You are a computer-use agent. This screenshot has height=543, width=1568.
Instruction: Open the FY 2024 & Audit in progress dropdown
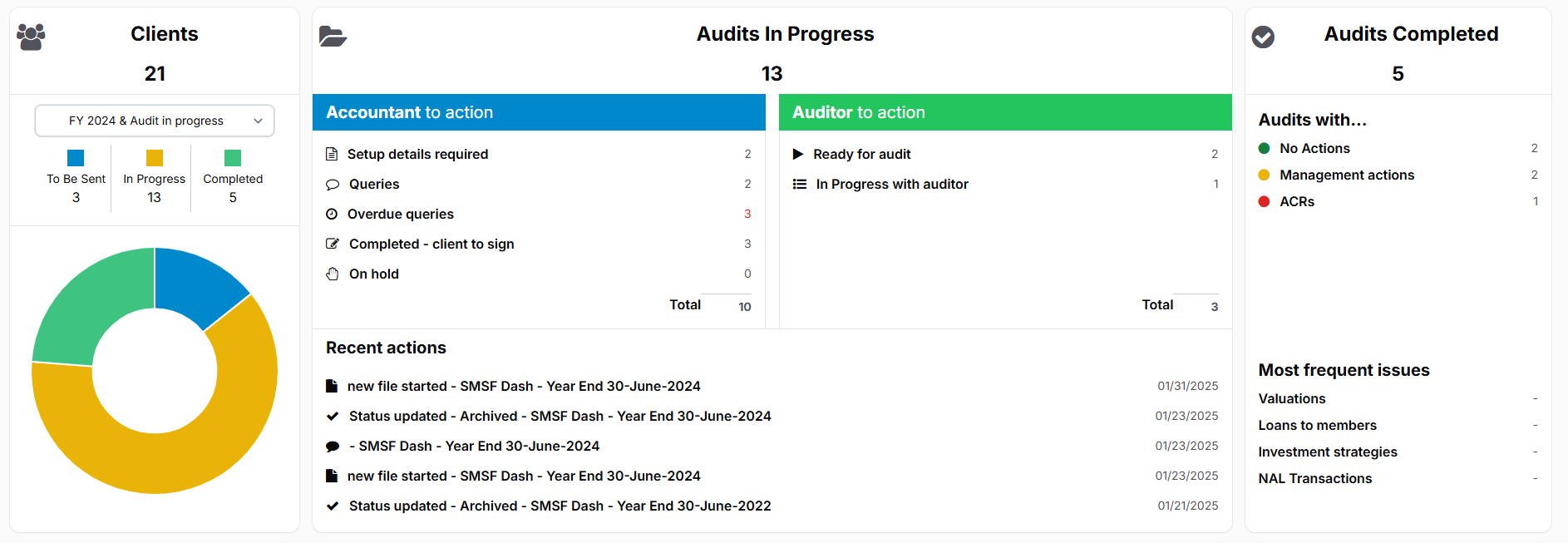(x=155, y=121)
